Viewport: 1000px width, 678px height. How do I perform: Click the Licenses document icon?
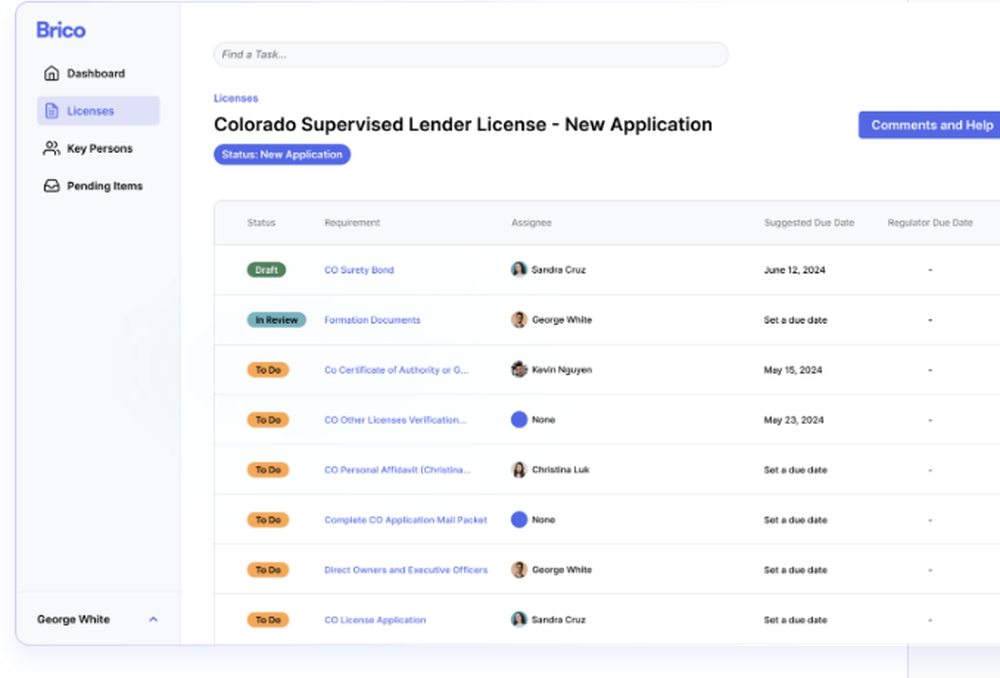[52, 111]
